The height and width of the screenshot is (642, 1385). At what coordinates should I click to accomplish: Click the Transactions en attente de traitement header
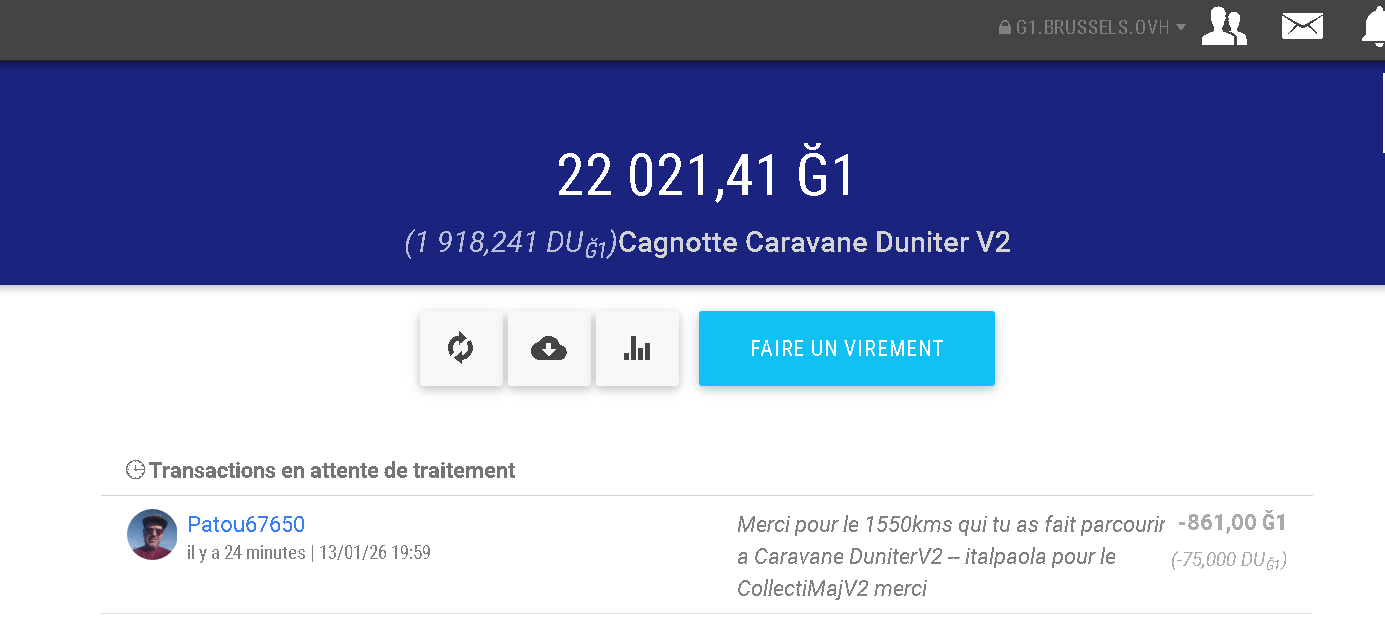click(332, 470)
